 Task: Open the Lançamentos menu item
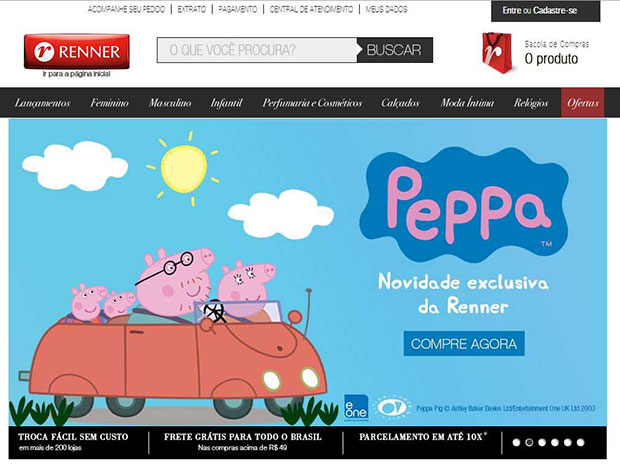(x=42, y=103)
